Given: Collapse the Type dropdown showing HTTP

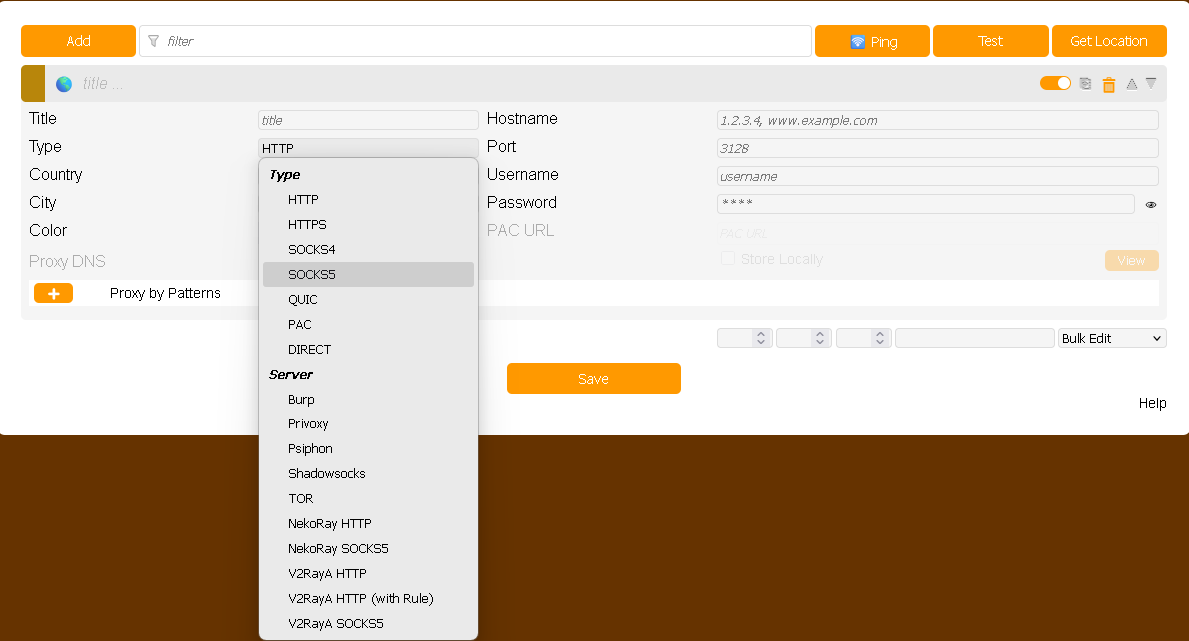Looking at the screenshot, I should (368, 148).
